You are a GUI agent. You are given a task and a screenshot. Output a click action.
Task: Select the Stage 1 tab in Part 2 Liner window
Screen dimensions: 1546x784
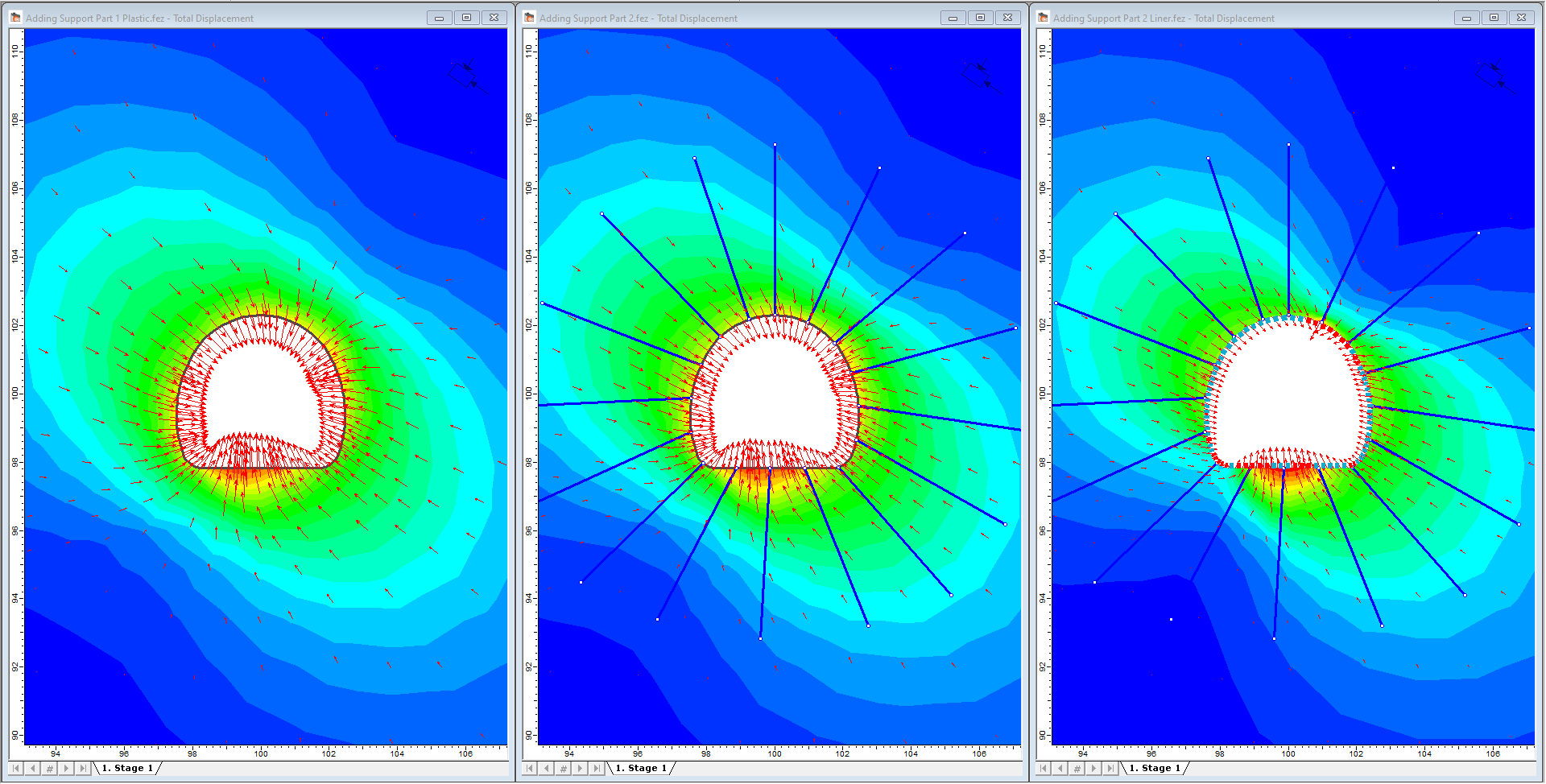pyautogui.click(x=1155, y=769)
